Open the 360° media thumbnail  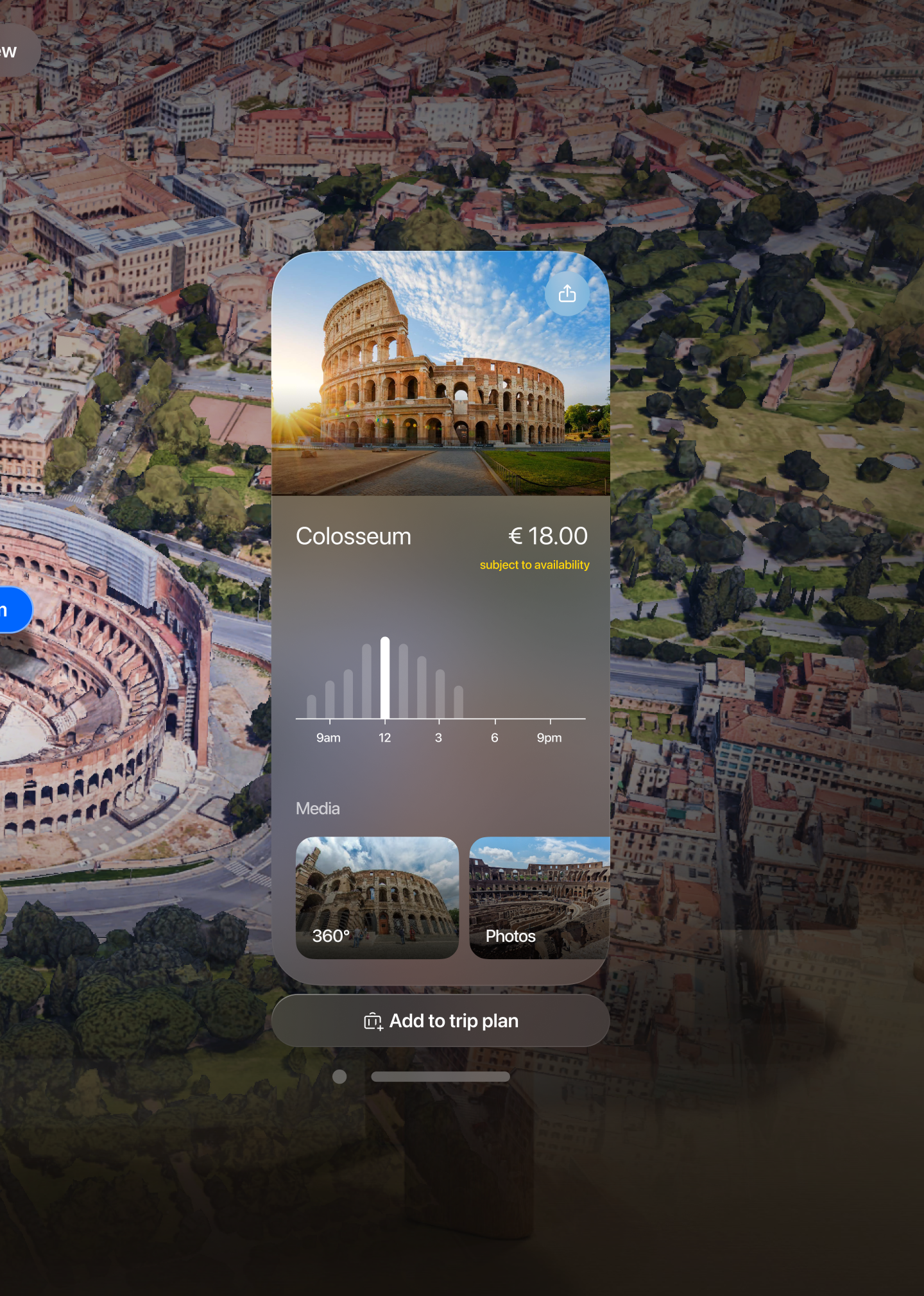pyautogui.click(x=377, y=898)
